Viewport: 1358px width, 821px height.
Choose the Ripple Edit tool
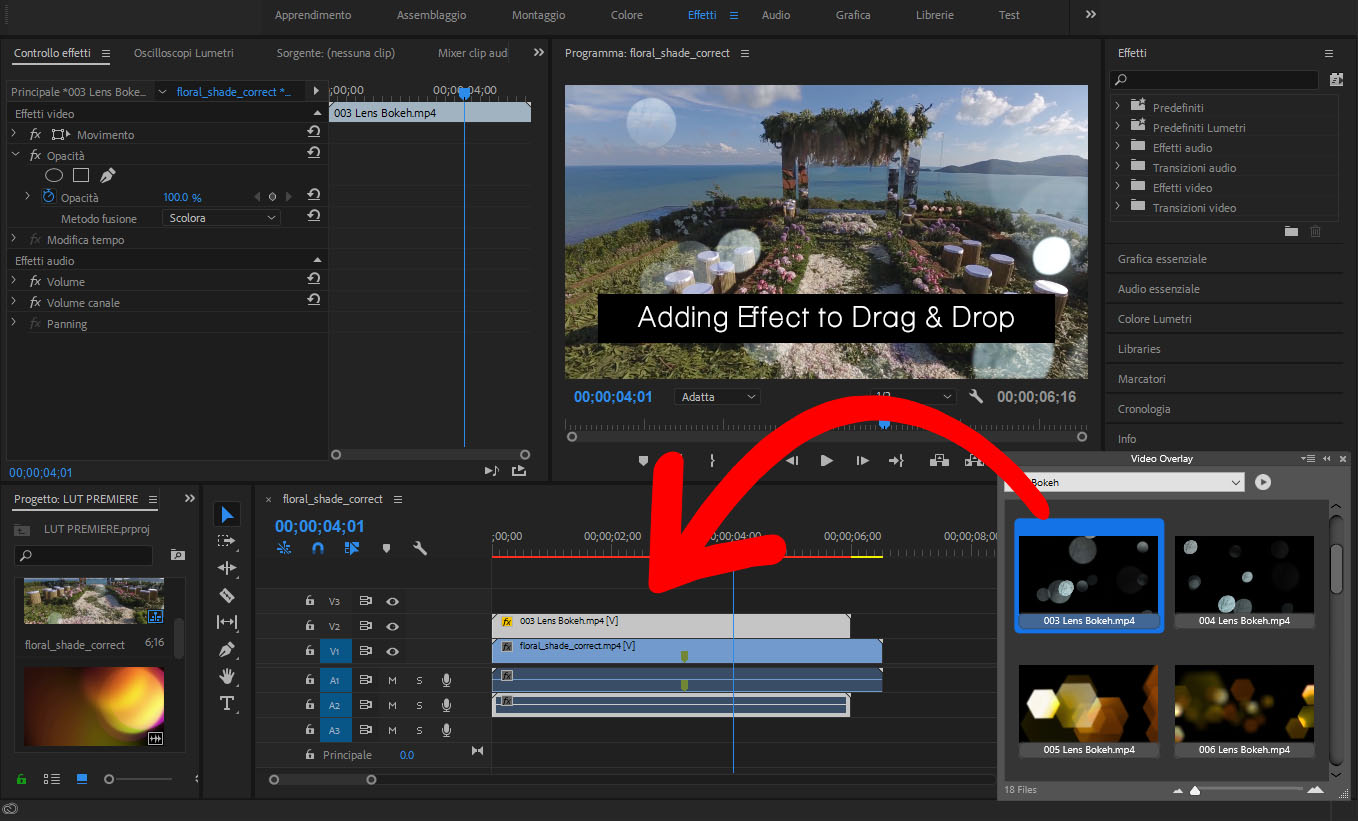point(227,568)
